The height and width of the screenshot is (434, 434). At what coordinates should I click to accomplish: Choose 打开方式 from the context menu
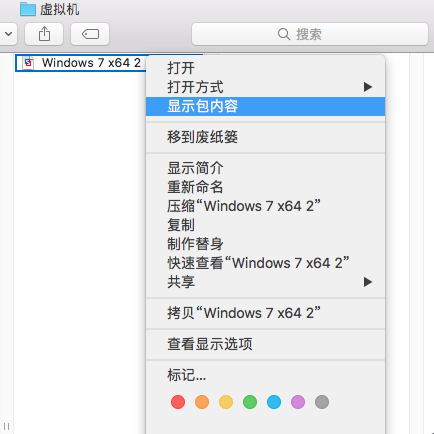(x=265, y=87)
